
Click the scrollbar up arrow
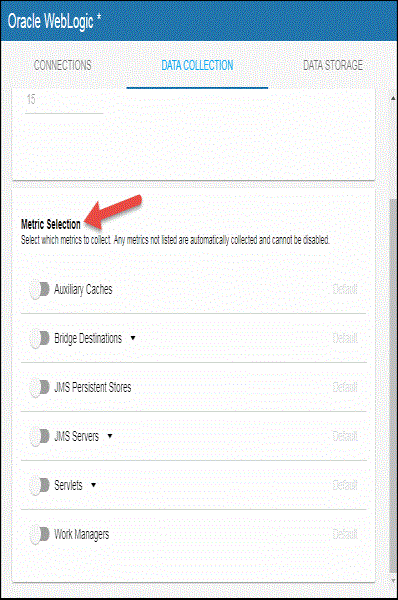click(393, 98)
